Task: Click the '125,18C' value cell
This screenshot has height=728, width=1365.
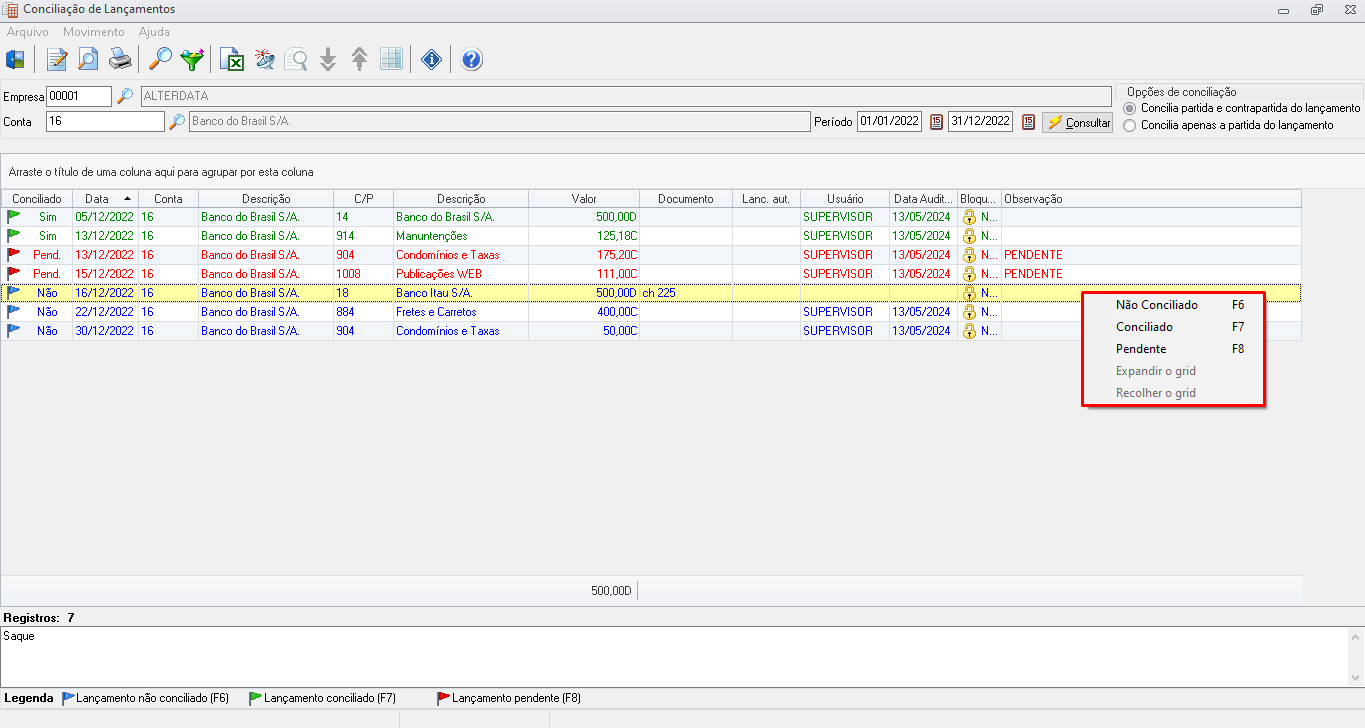Action: point(584,236)
